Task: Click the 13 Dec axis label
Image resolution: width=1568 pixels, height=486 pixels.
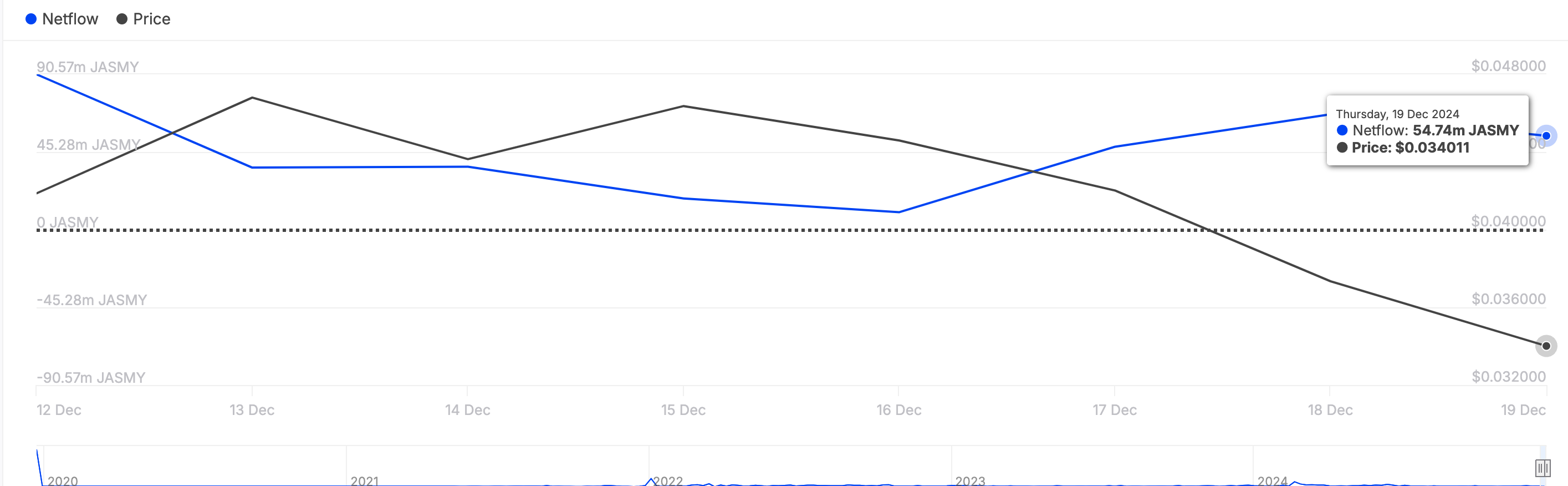Action: click(252, 410)
